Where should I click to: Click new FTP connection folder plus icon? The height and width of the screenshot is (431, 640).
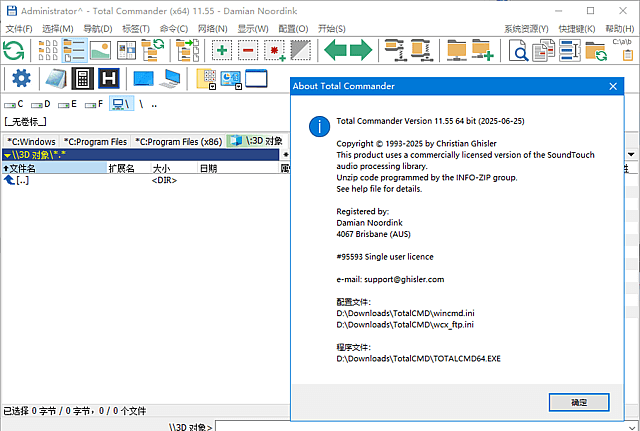tap(482, 51)
